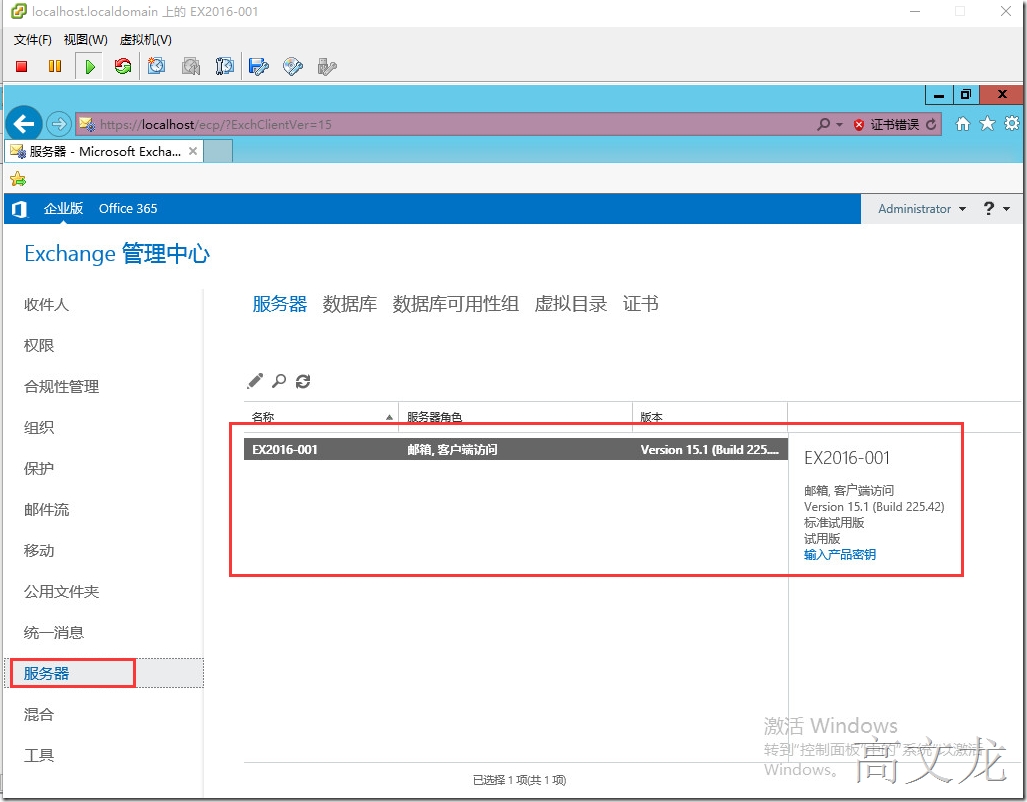Click the 服务器角色 column header
Image resolution: width=1027 pixels, height=802 pixels.
coord(515,417)
